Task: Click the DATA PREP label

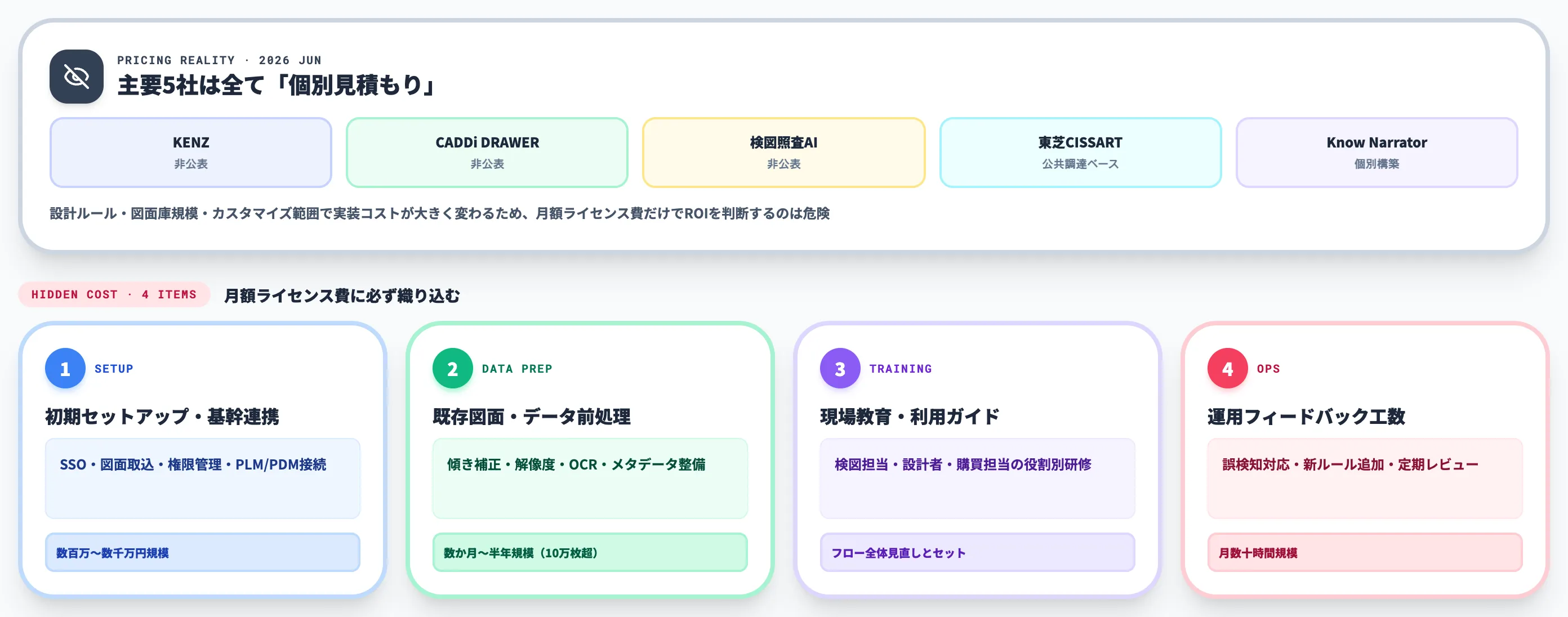Action: pyautogui.click(x=517, y=369)
